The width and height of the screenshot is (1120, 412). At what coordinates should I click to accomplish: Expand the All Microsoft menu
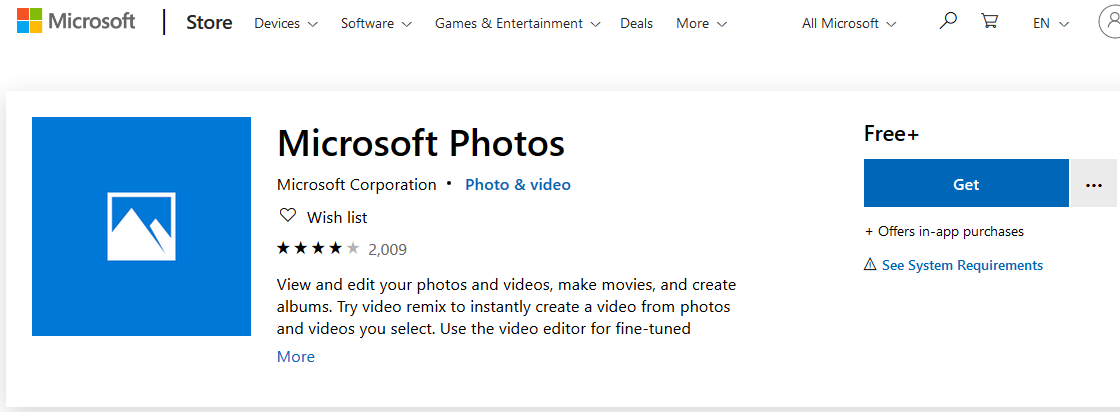849,24
